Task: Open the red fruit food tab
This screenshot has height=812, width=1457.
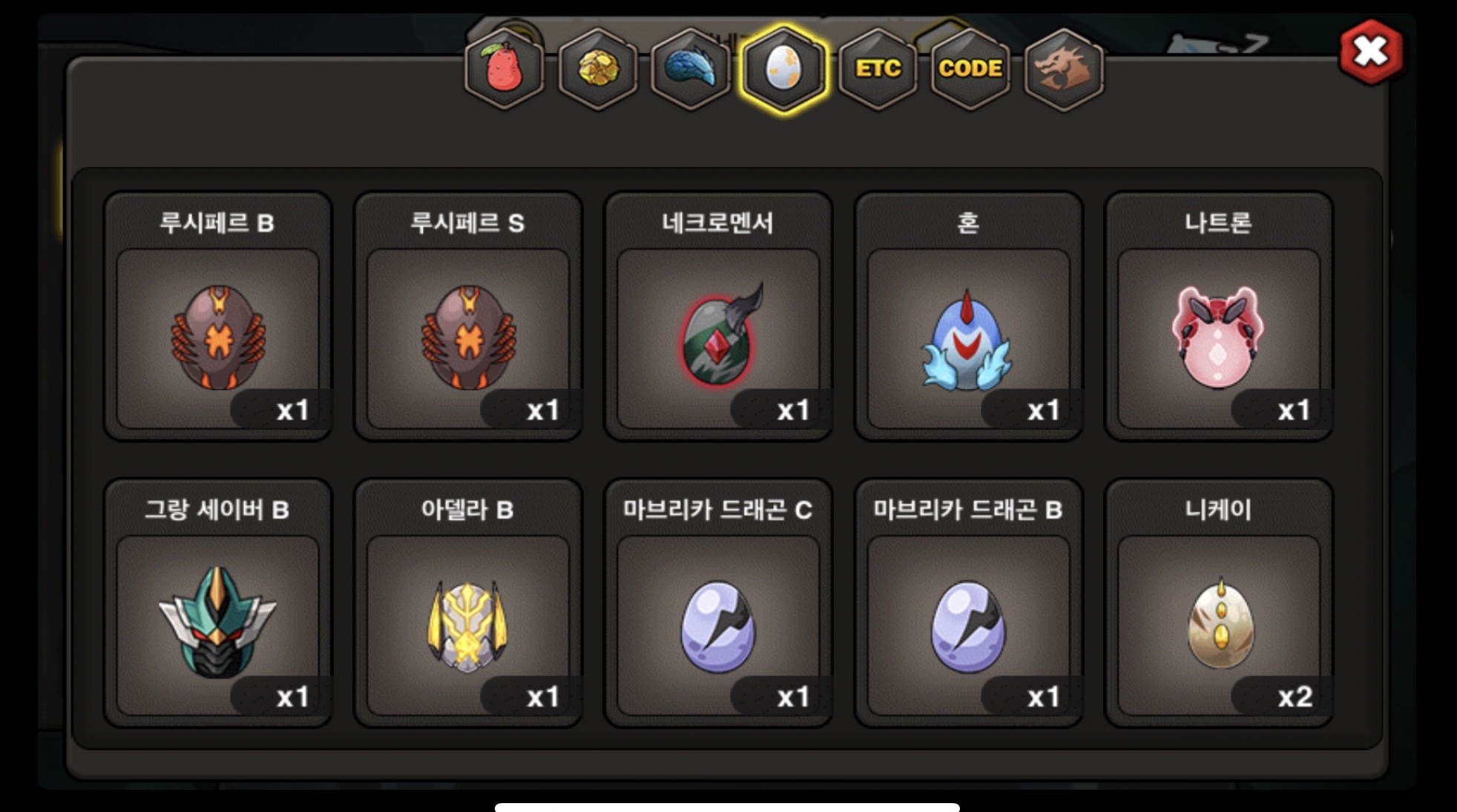Action: click(x=504, y=69)
